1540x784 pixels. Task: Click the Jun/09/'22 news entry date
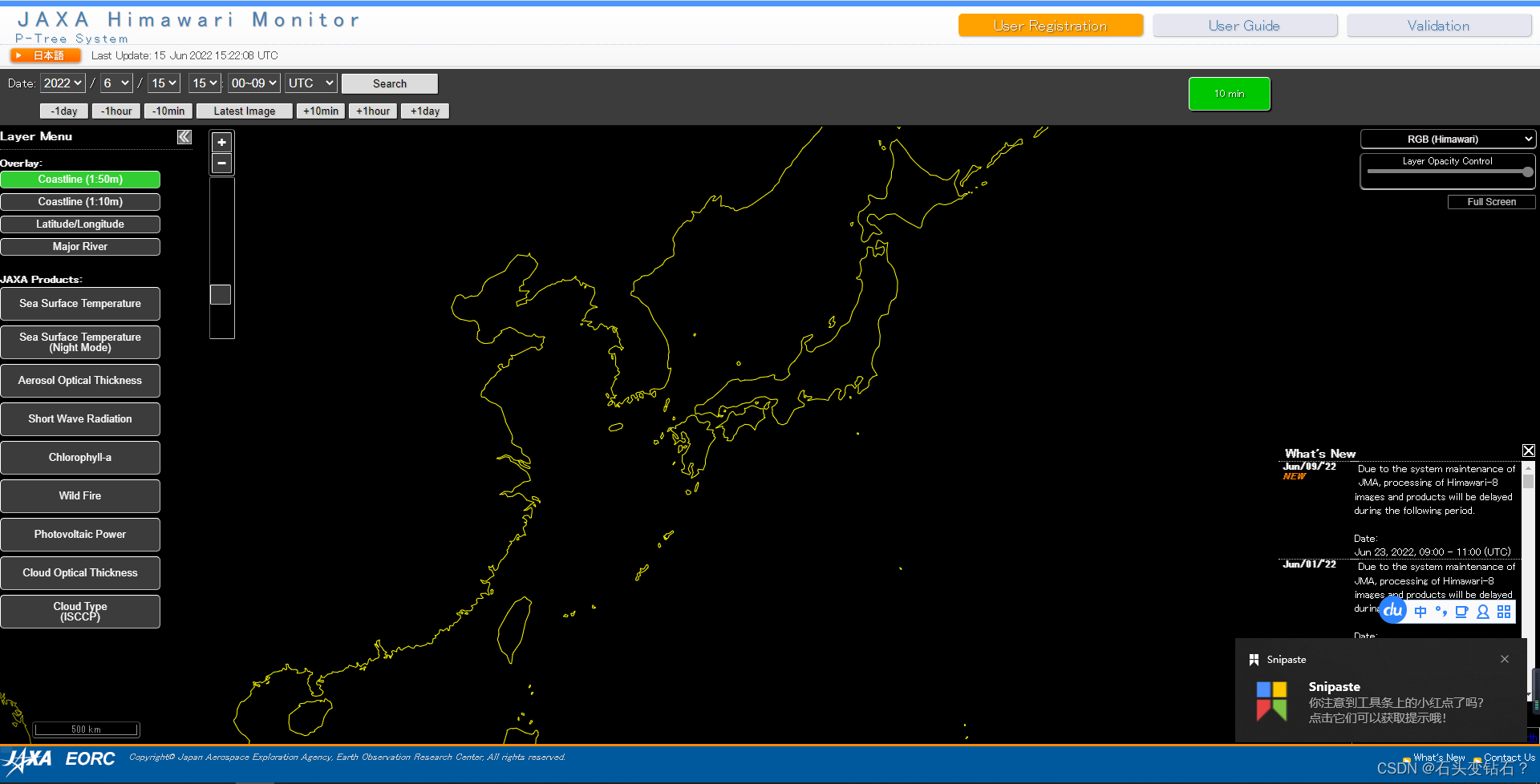1310,467
